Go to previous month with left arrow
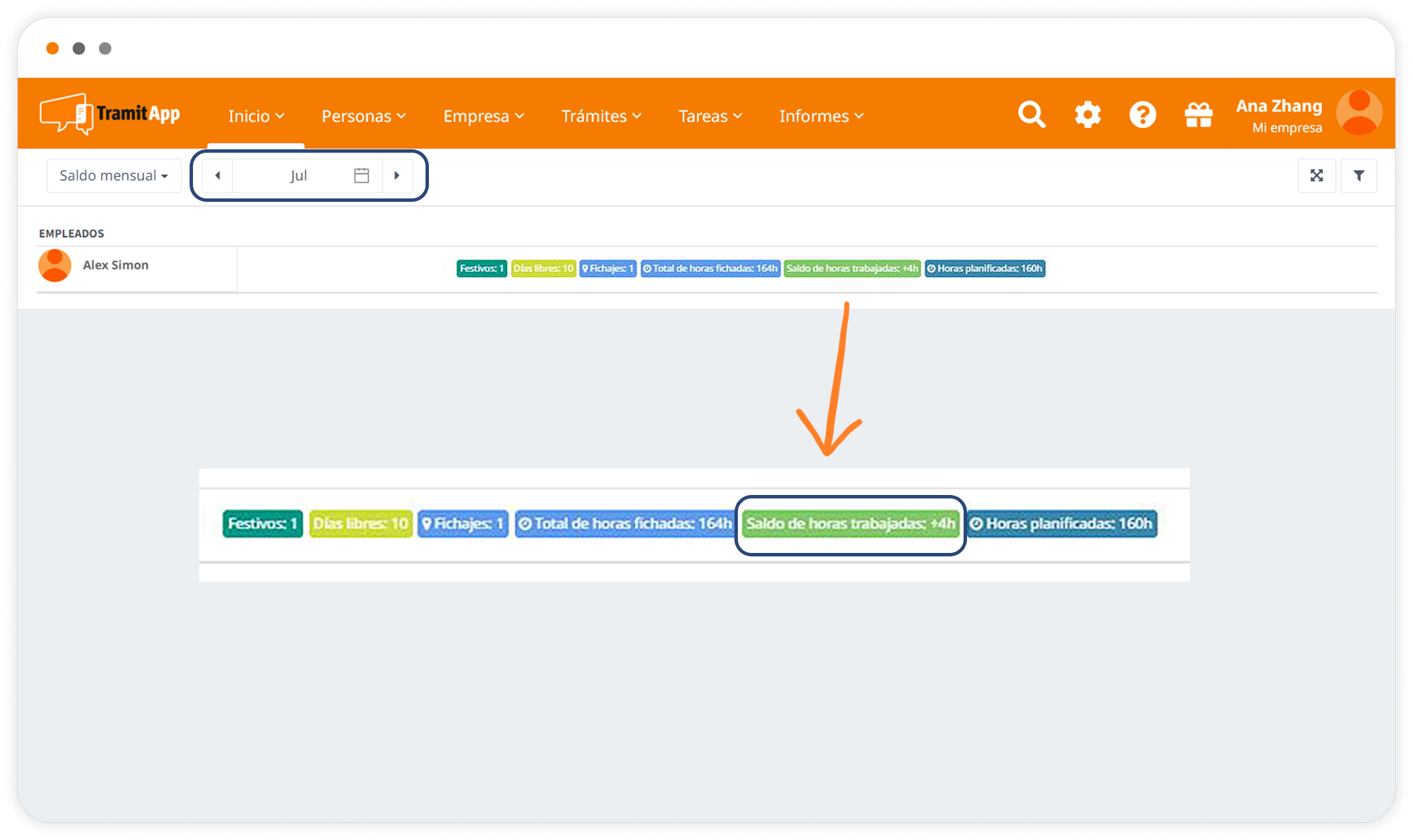This screenshot has width=1413, height=840. 218,176
